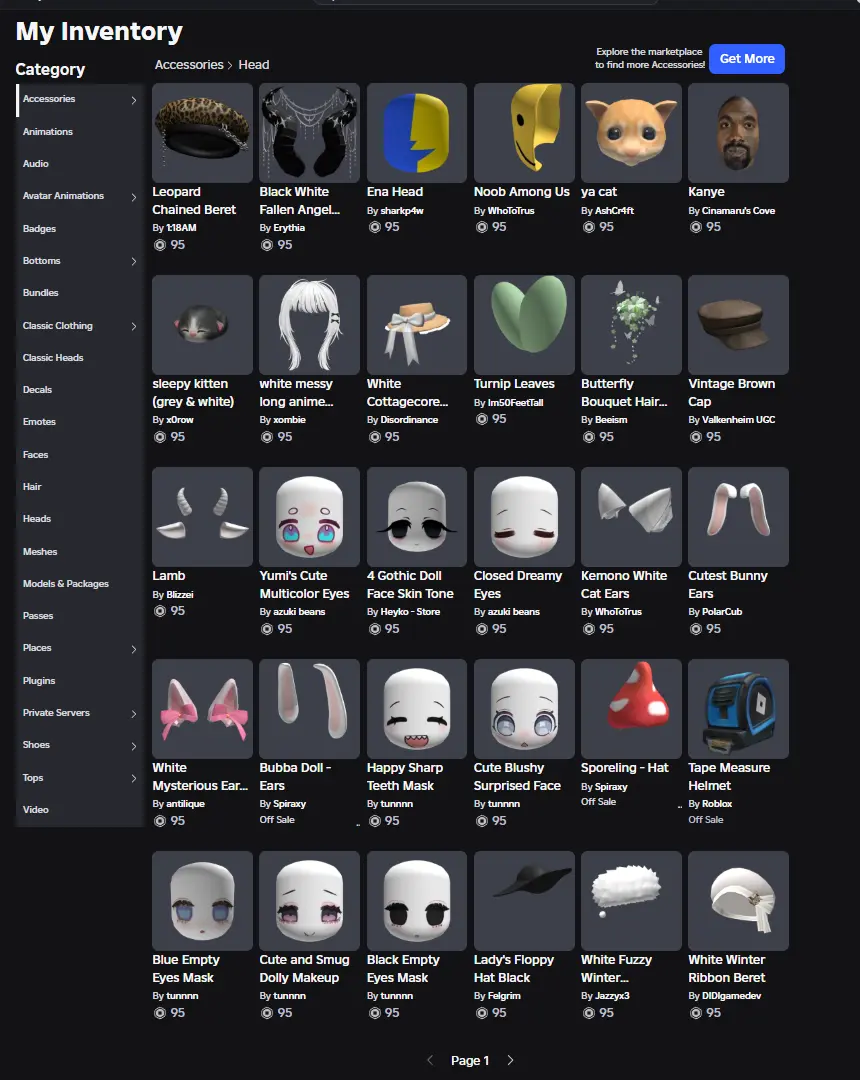Select the Models & Packages category
Screen dimensions: 860x1080
pyautogui.click(x=65, y=583)
